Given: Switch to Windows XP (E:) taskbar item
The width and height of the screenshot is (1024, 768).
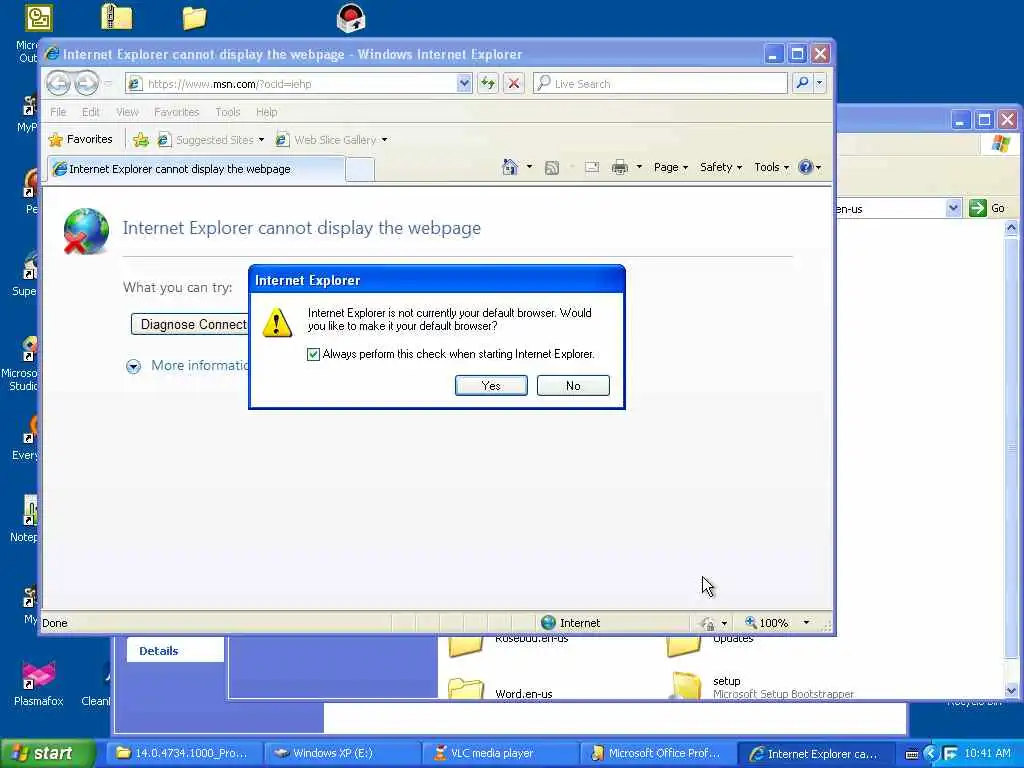Looking at the screenshot, I should (x=343, y=753).
